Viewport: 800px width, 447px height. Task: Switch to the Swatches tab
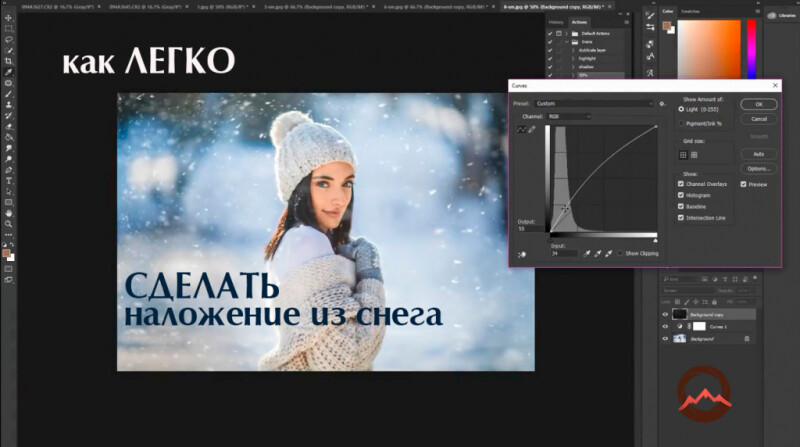point(690,11)
